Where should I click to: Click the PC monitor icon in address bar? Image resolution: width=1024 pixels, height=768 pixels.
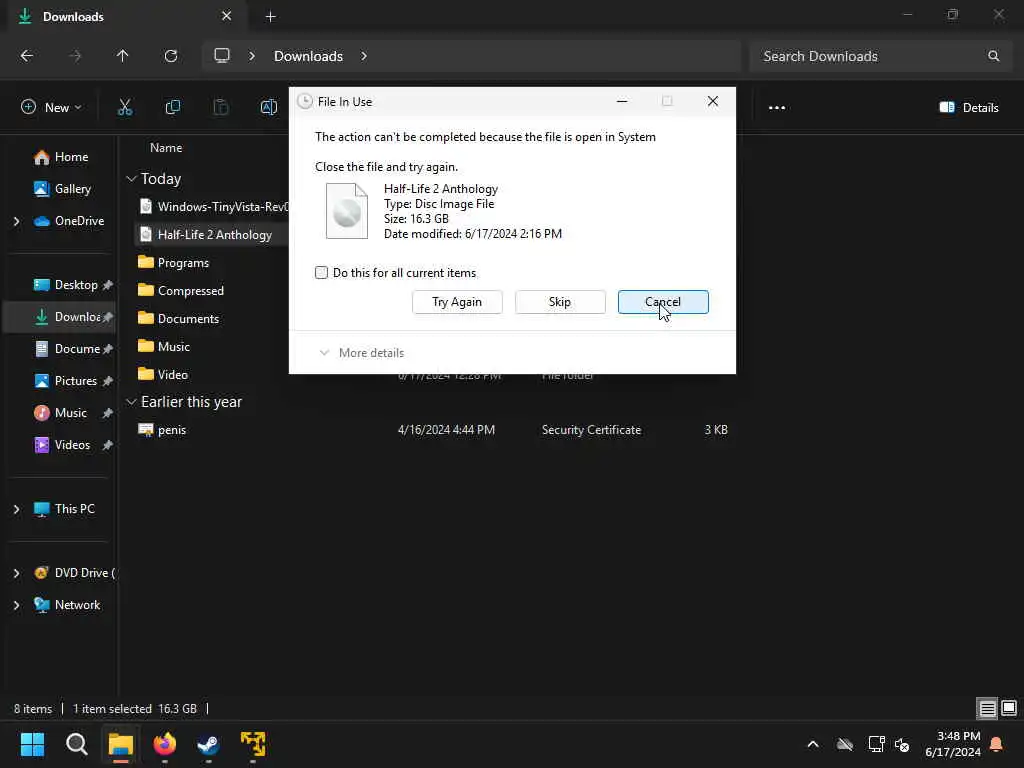[222, 56]
